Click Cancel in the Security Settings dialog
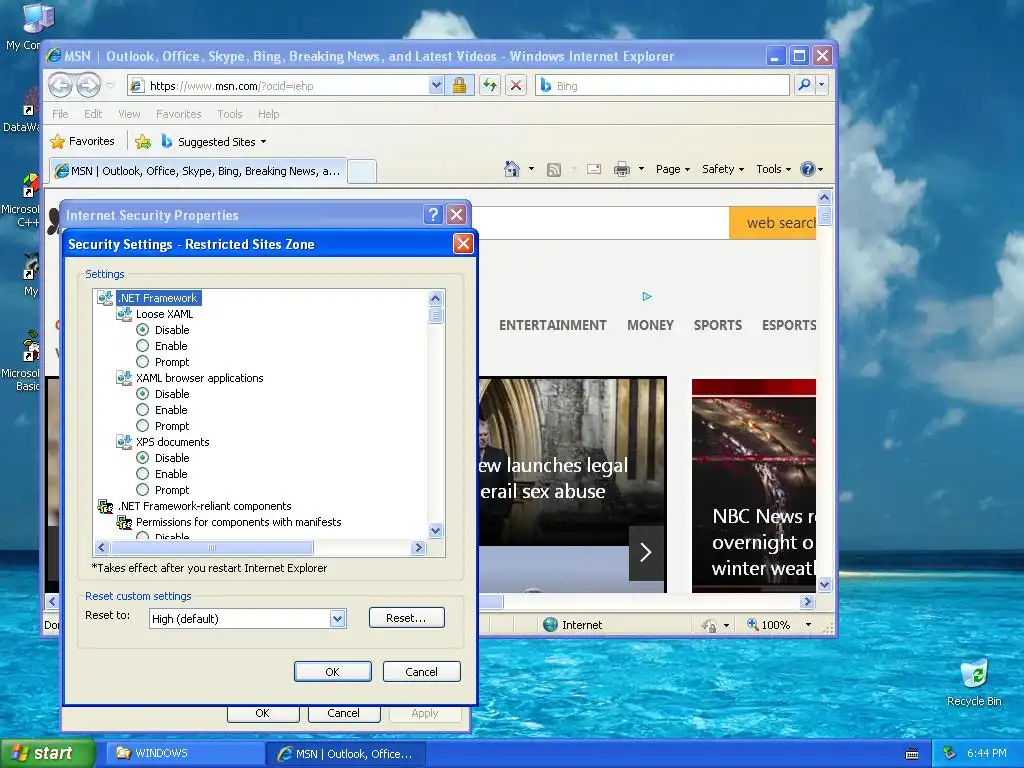Screen dimensions: 1024x768 point(421,671)
